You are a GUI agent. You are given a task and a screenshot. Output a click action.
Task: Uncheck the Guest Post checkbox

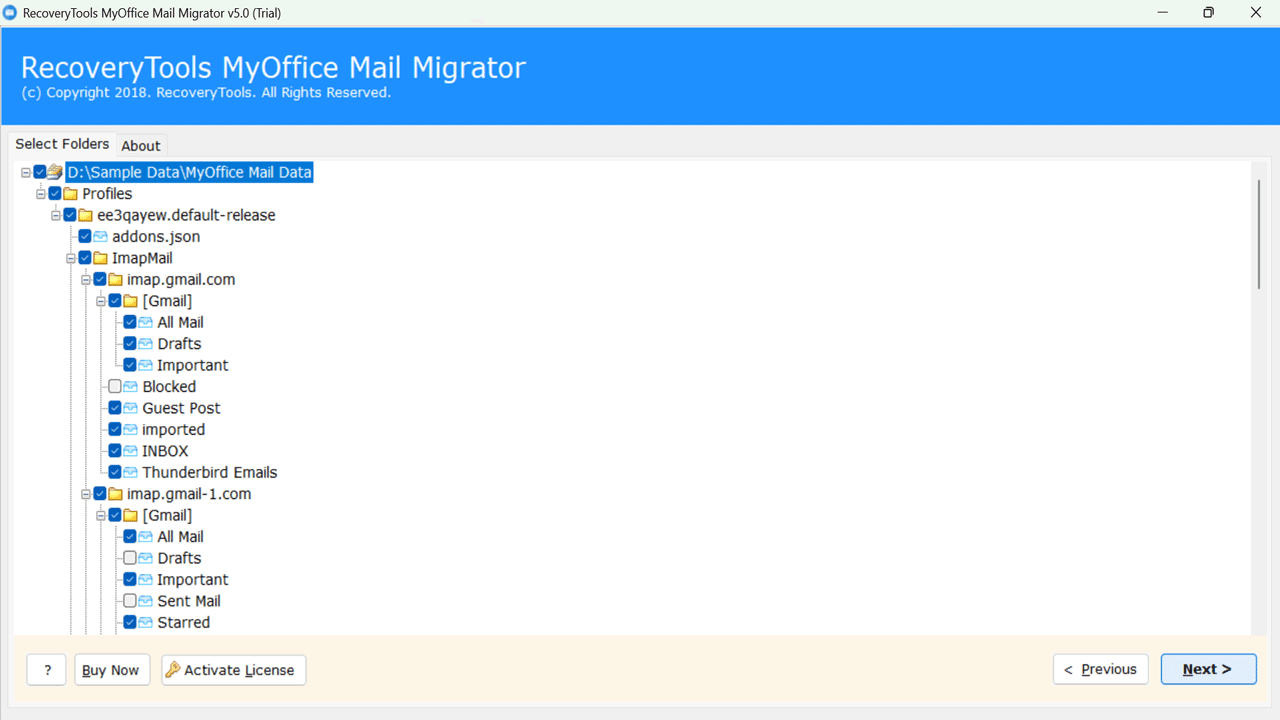pyautogui.click(x=115, y=408)
